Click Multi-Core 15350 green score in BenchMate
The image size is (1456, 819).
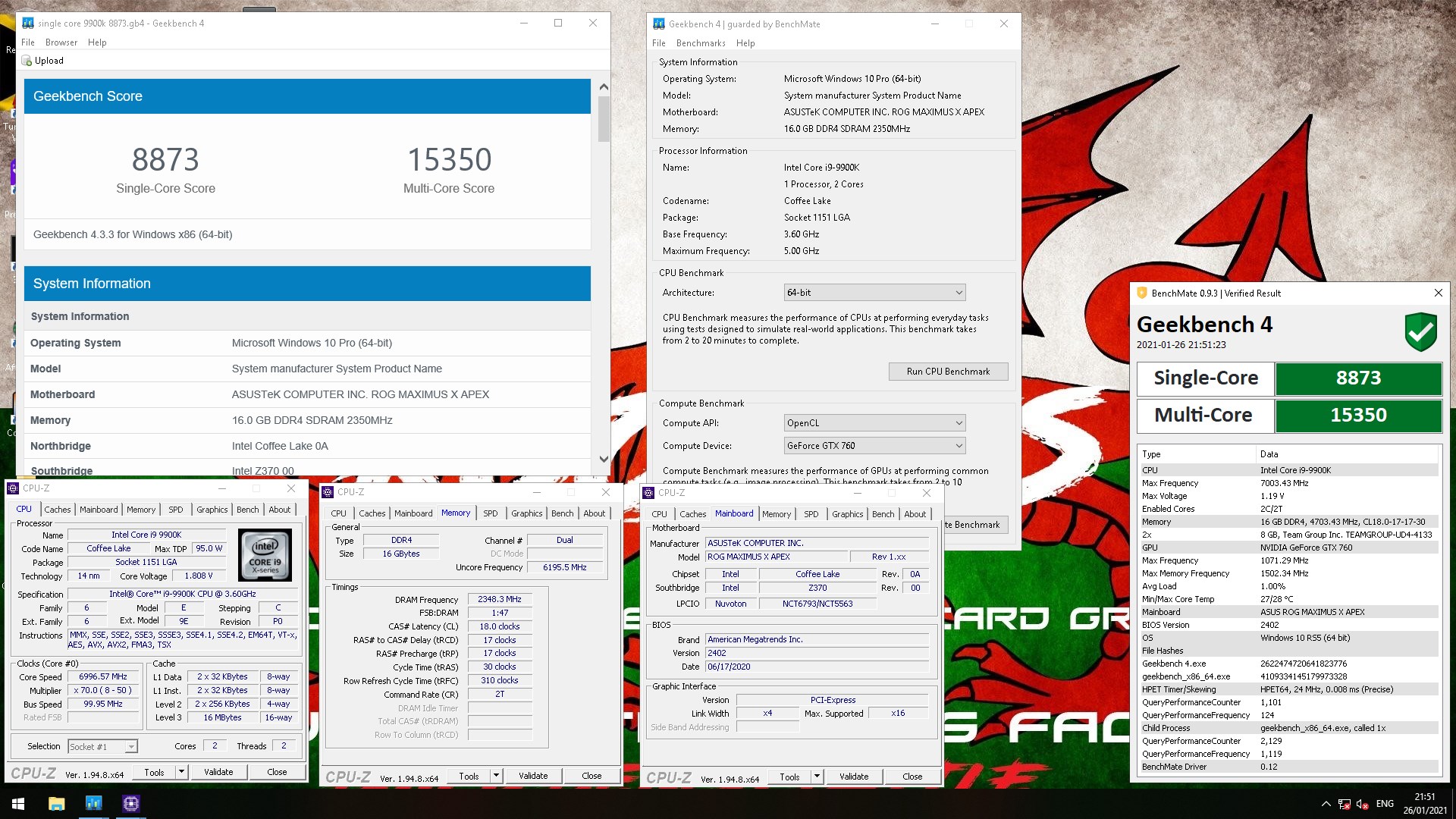click(1358, 416)
